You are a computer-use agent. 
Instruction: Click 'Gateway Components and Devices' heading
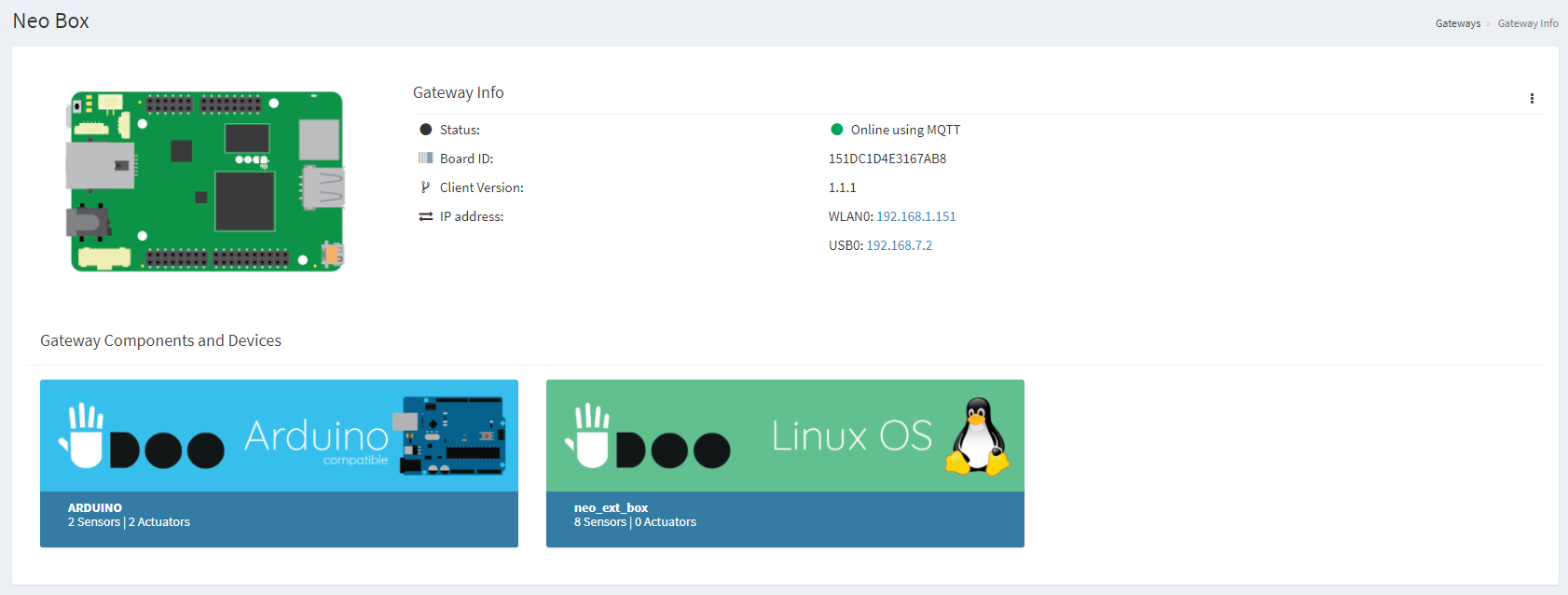coord(160,340)
